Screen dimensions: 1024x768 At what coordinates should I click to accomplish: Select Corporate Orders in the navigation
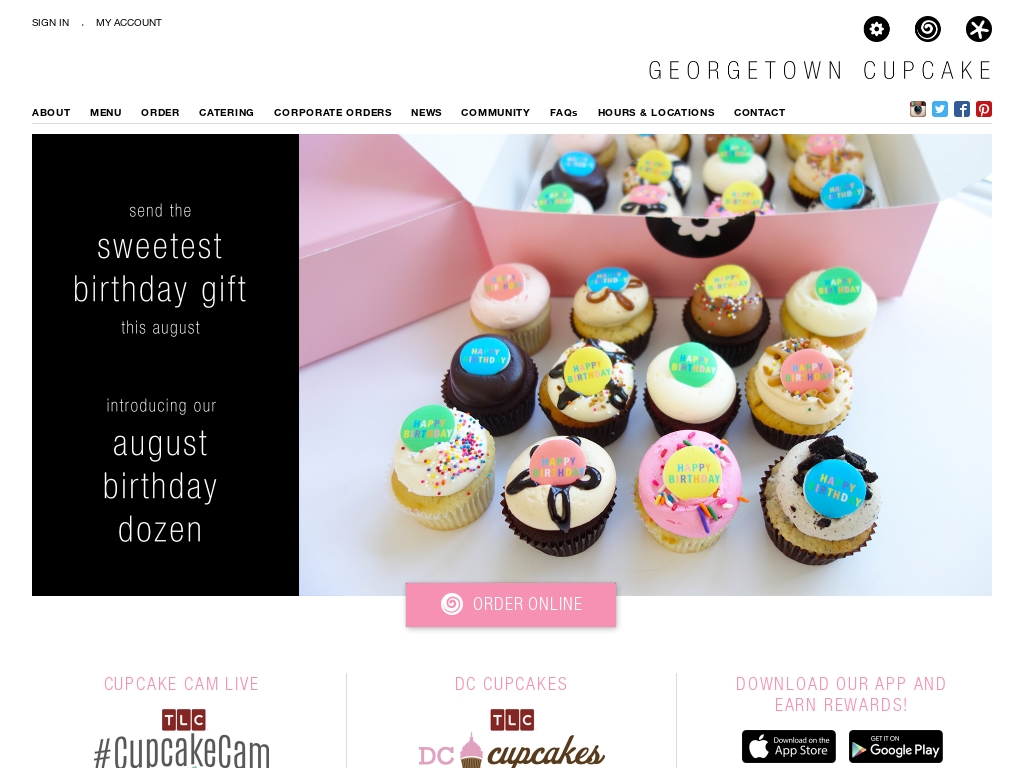coord(332,112)
